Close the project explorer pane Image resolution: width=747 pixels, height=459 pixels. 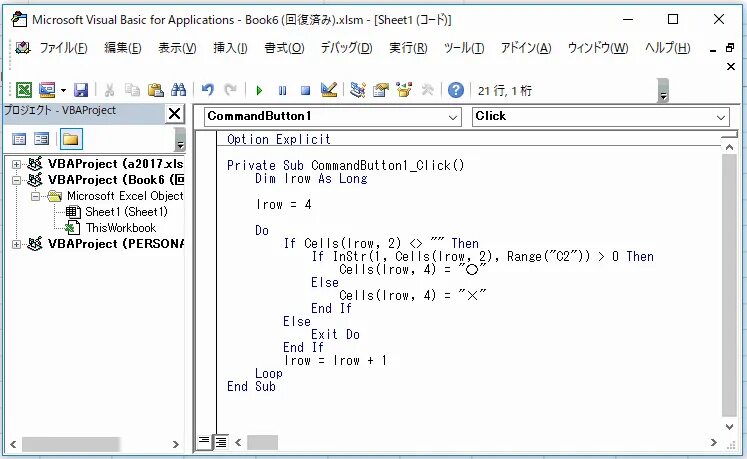174,113
